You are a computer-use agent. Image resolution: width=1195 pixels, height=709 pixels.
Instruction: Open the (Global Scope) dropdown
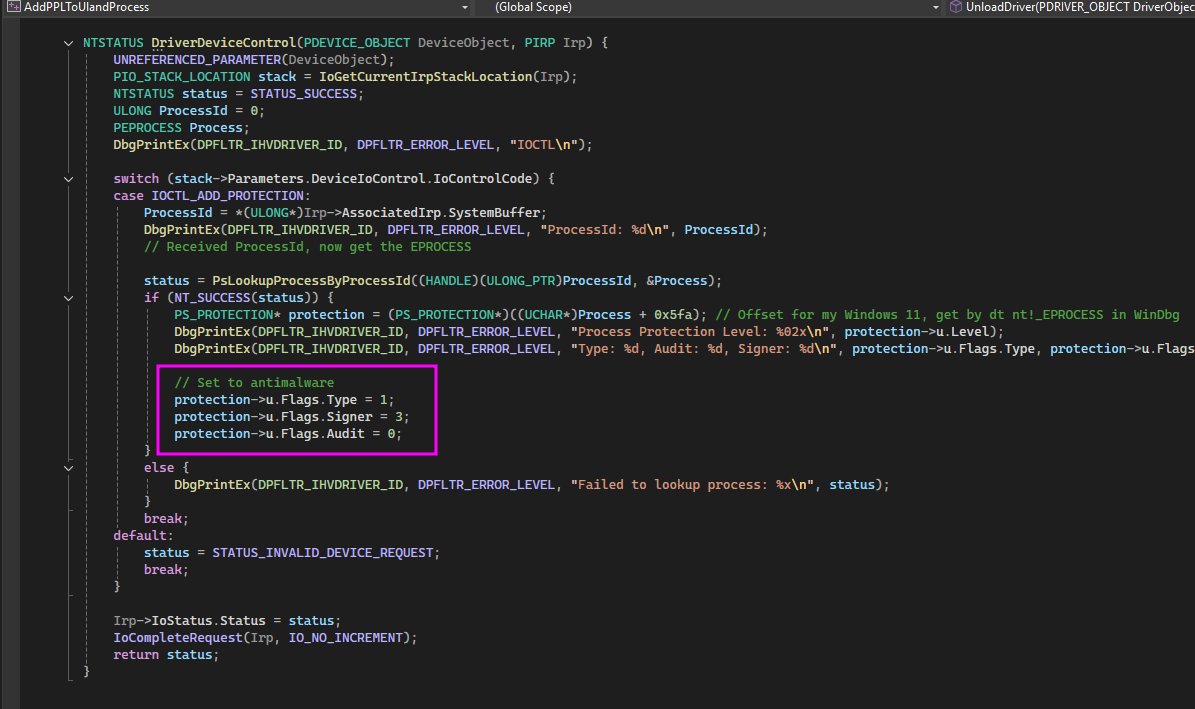click(x=936, y=8)
